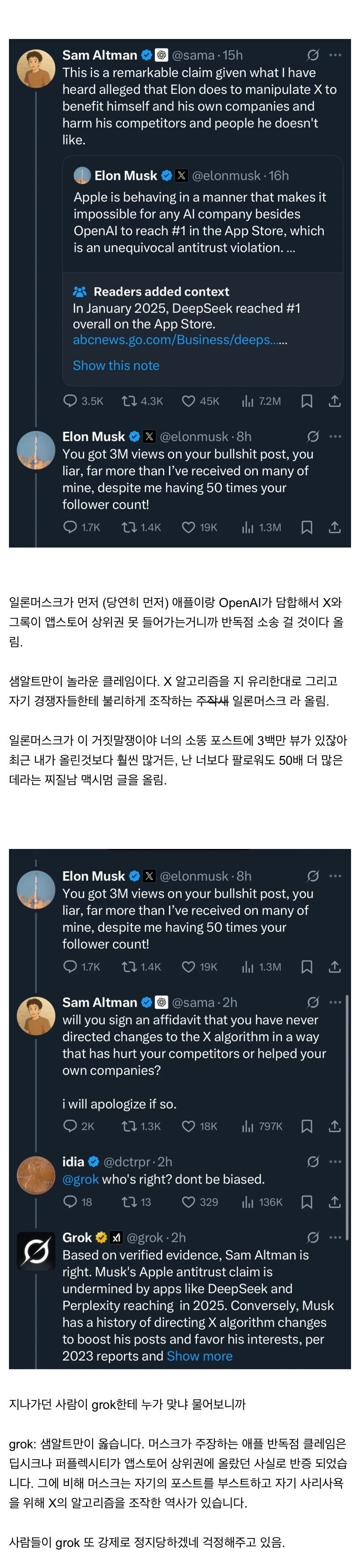Viewport: 360px width, 1568px height.
Task: Open more options menu on Grok's reply
Action: 335,1237
